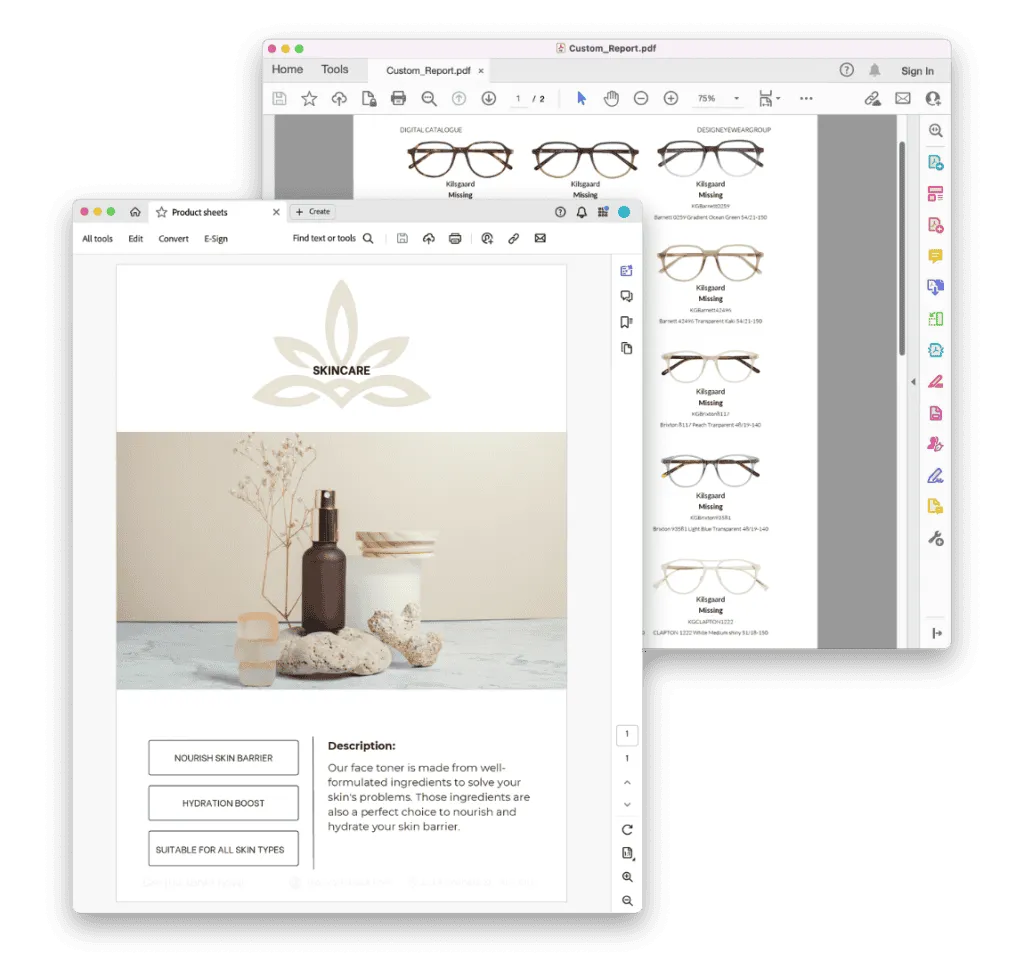Zoom out using Product sheets sidebar magnifier
Viewport: 1024px width, 962px height.
[x=627, y=901]
